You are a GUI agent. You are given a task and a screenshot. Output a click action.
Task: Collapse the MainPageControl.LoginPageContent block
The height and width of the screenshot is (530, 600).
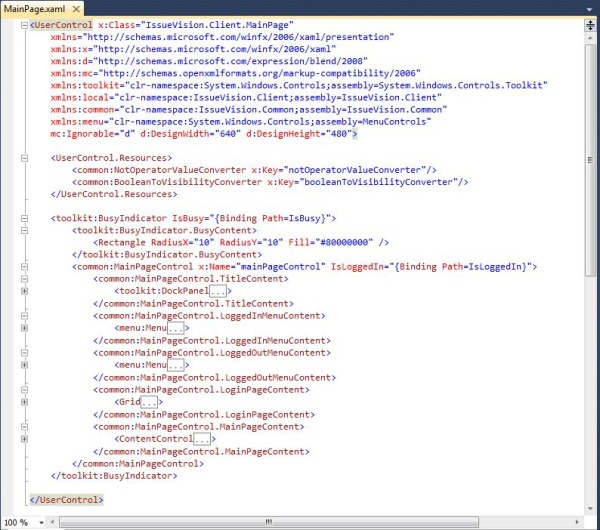coord(24,390)
